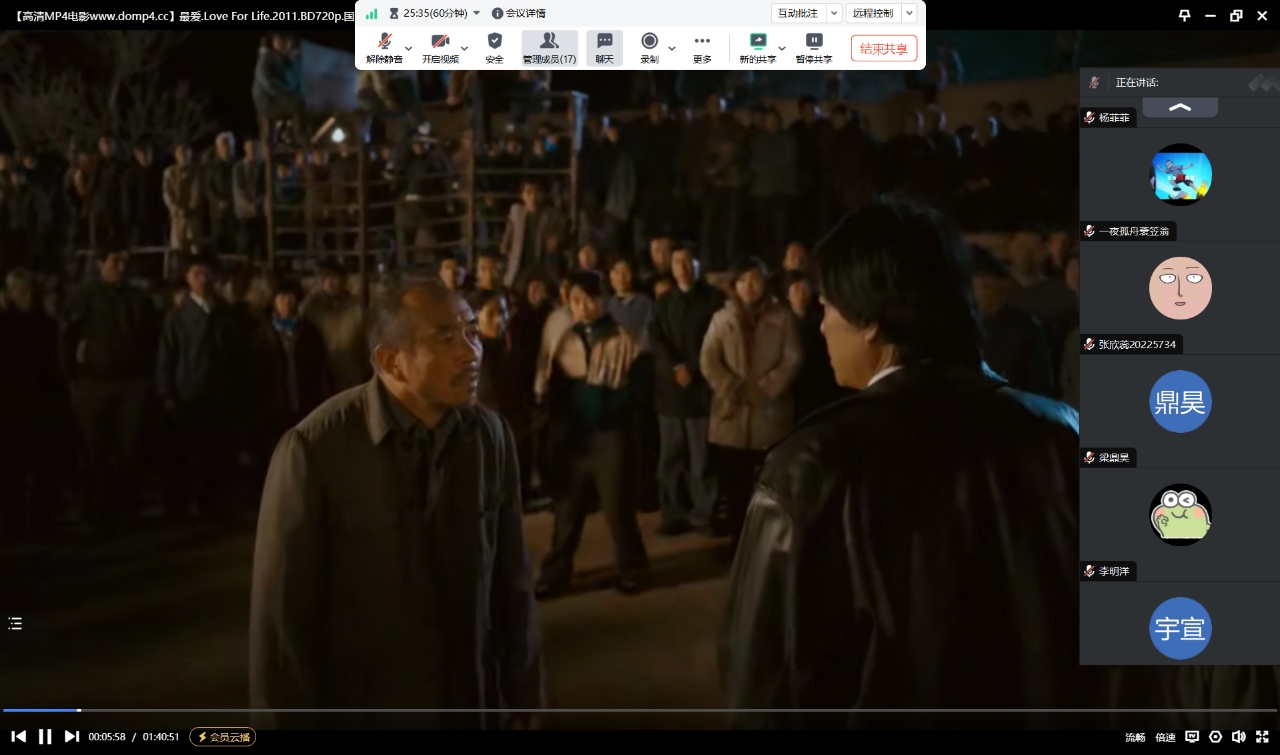Expand the meeting timer dropdown arrow
This screenshot has height=755, width=1280.
click(476, 13)
